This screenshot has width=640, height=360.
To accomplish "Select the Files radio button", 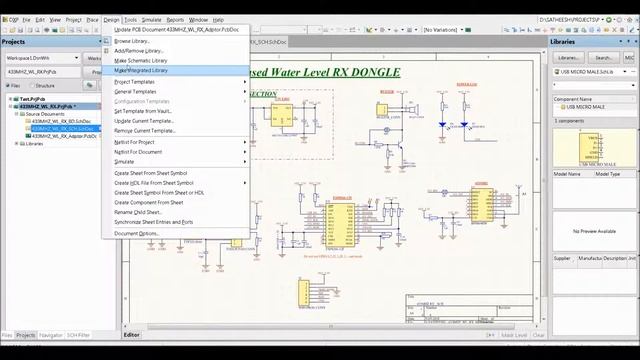I will (8, 86).
